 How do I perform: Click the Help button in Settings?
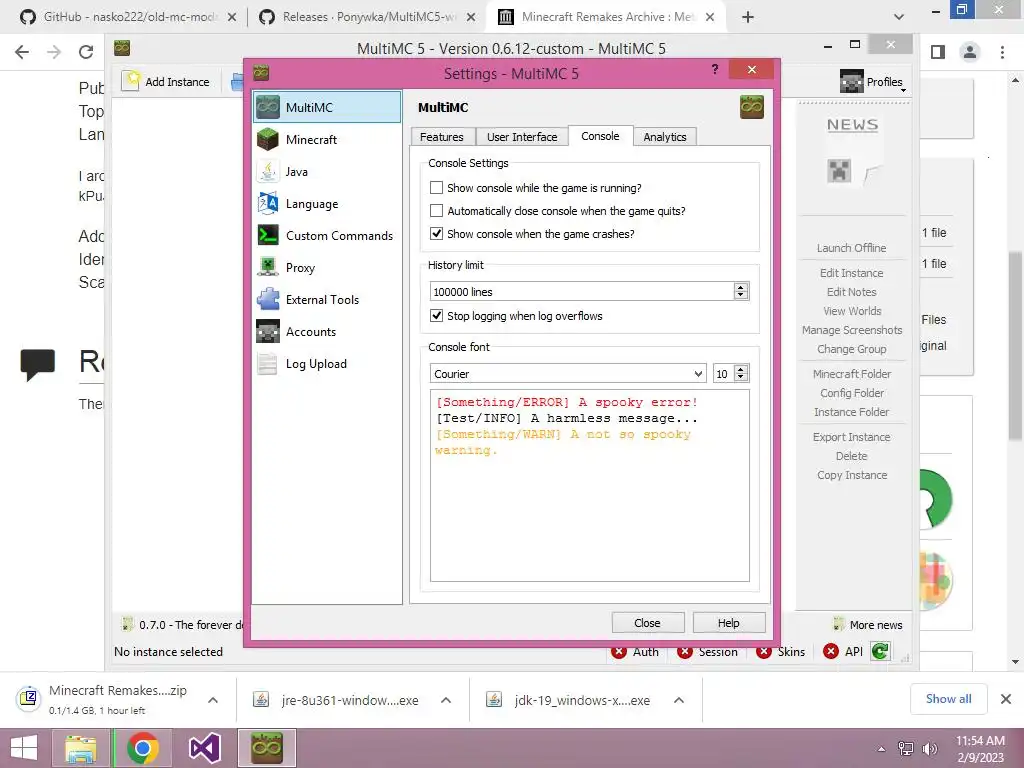point(728,623)
